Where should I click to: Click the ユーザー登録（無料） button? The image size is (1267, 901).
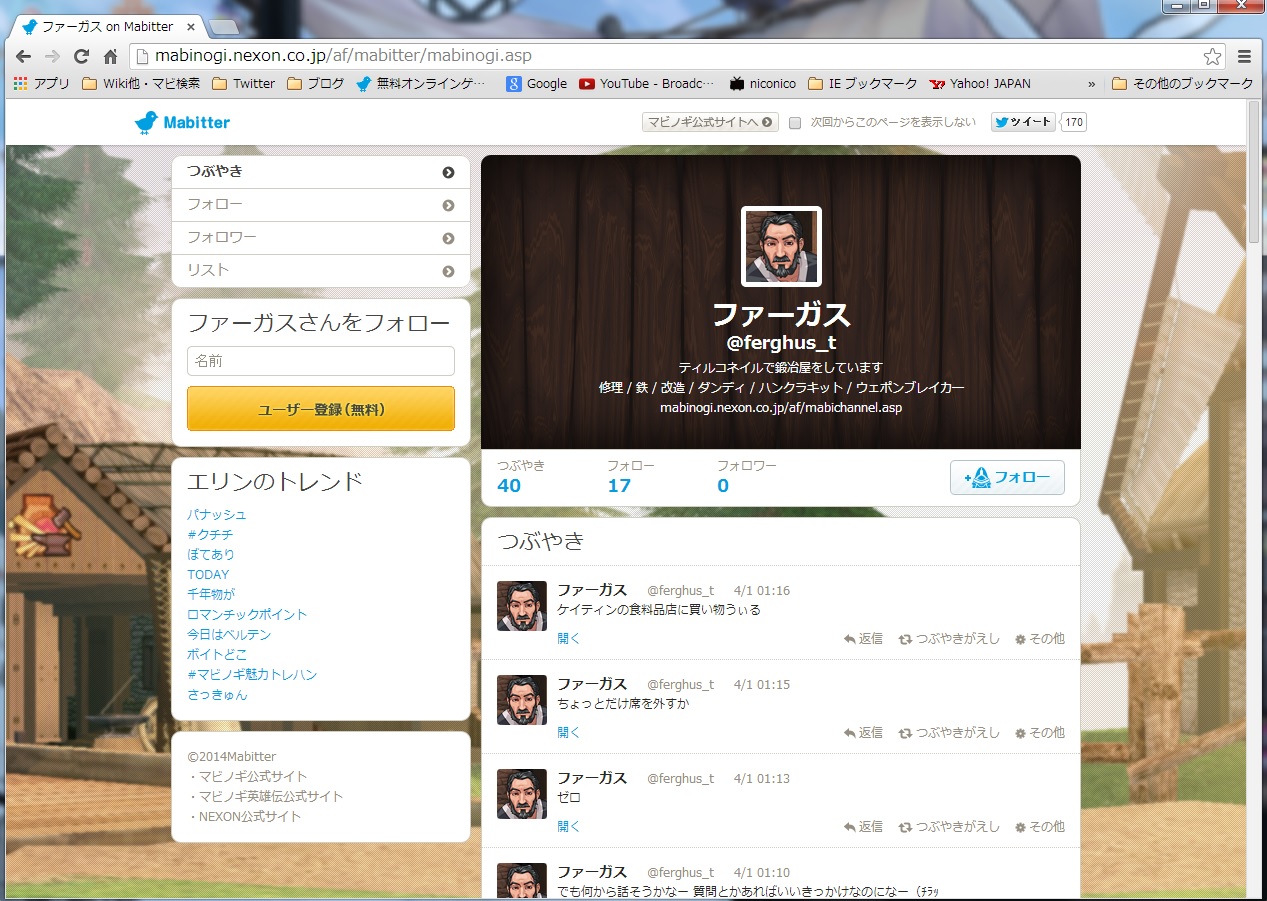pyautogui.click(x=321, y=409)
